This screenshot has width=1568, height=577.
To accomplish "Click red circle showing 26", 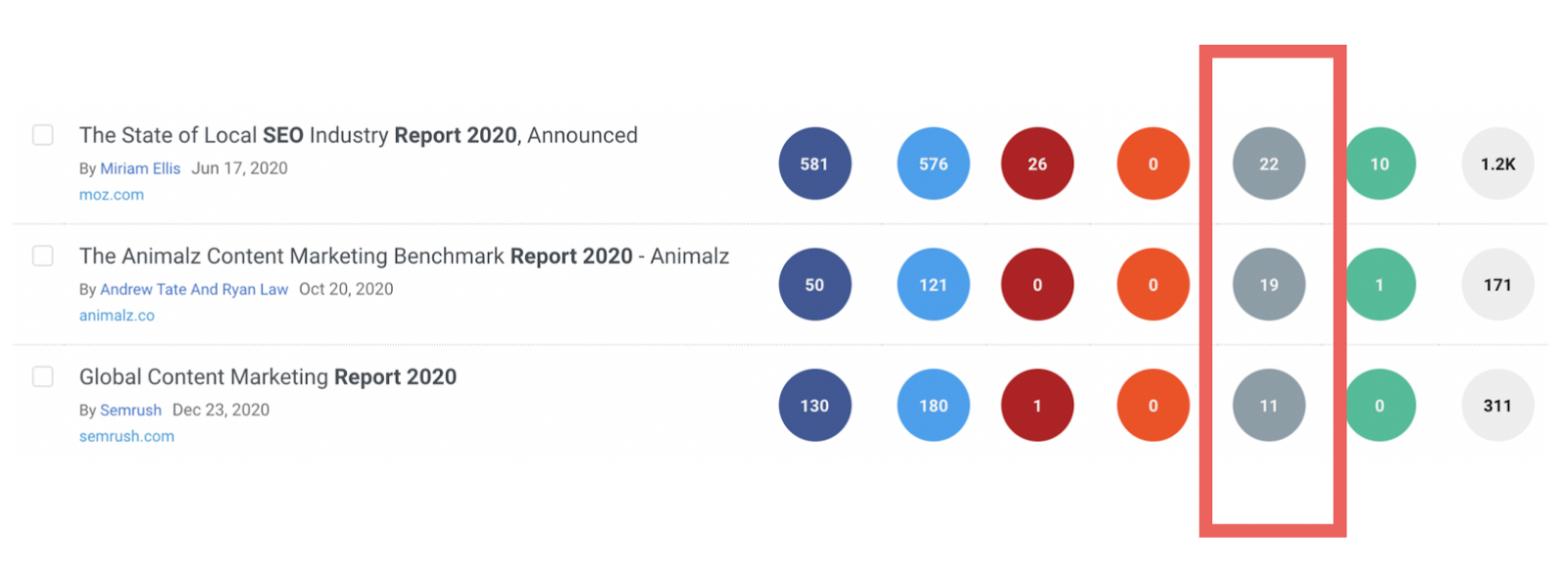I will pyautogui.click(x=1037, y=164).
